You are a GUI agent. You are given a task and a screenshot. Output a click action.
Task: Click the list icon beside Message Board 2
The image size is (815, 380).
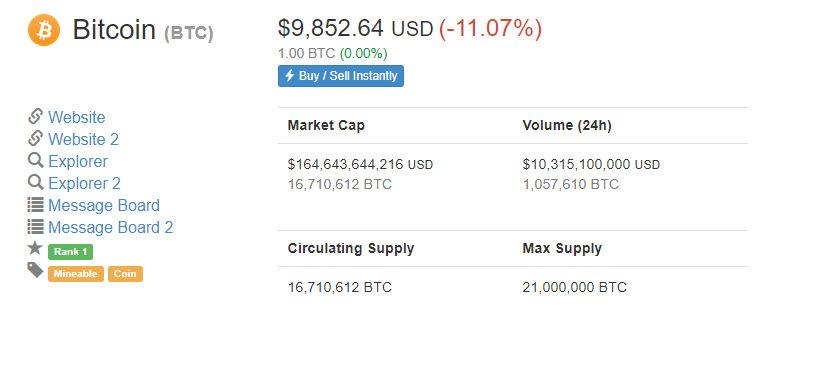pos(35,226)
